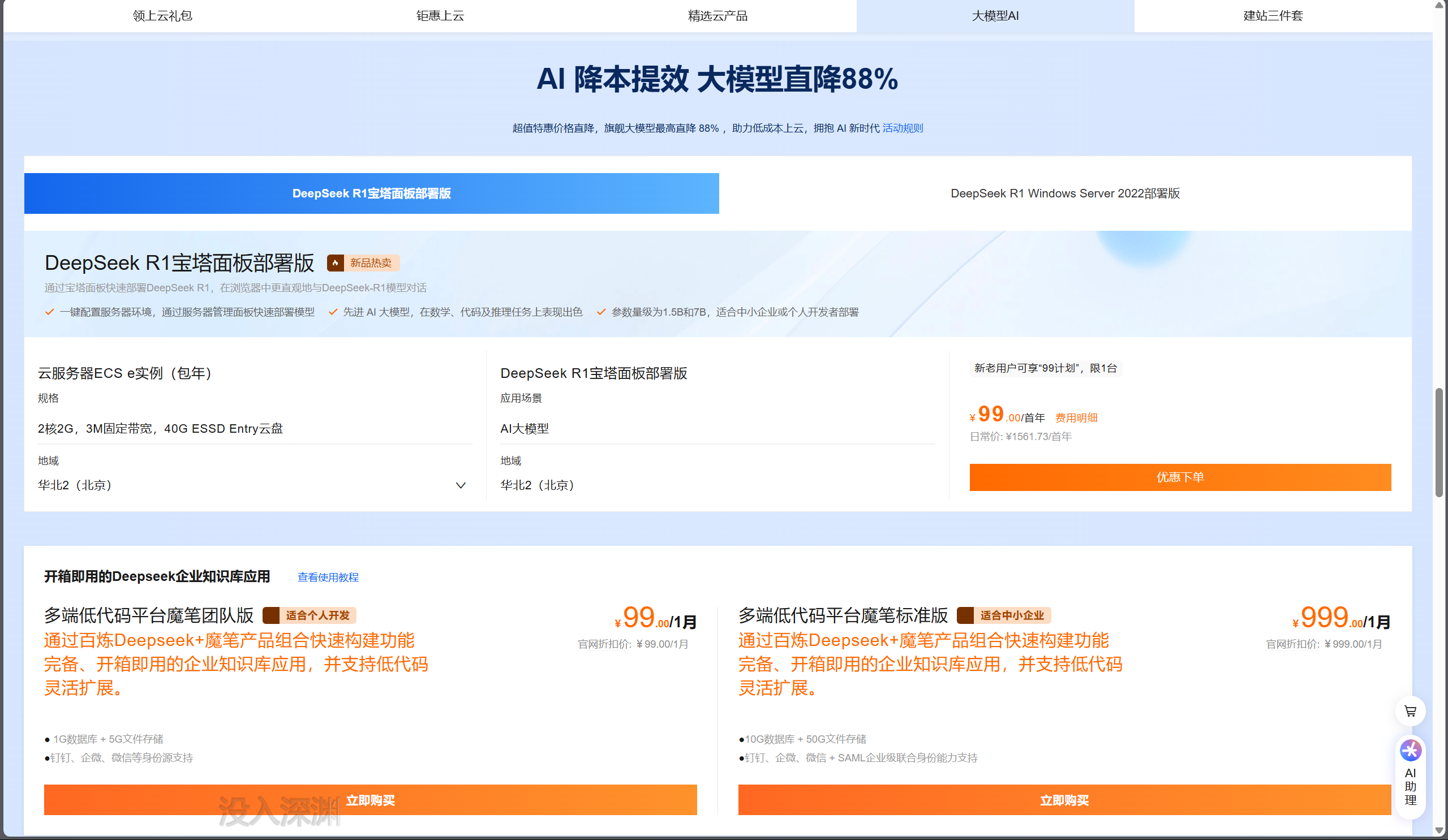Open the 活动规则 link
Image resolution: width=1448 pixels, height=840 pixels.
pyautogui.click(x=903, y=127)
